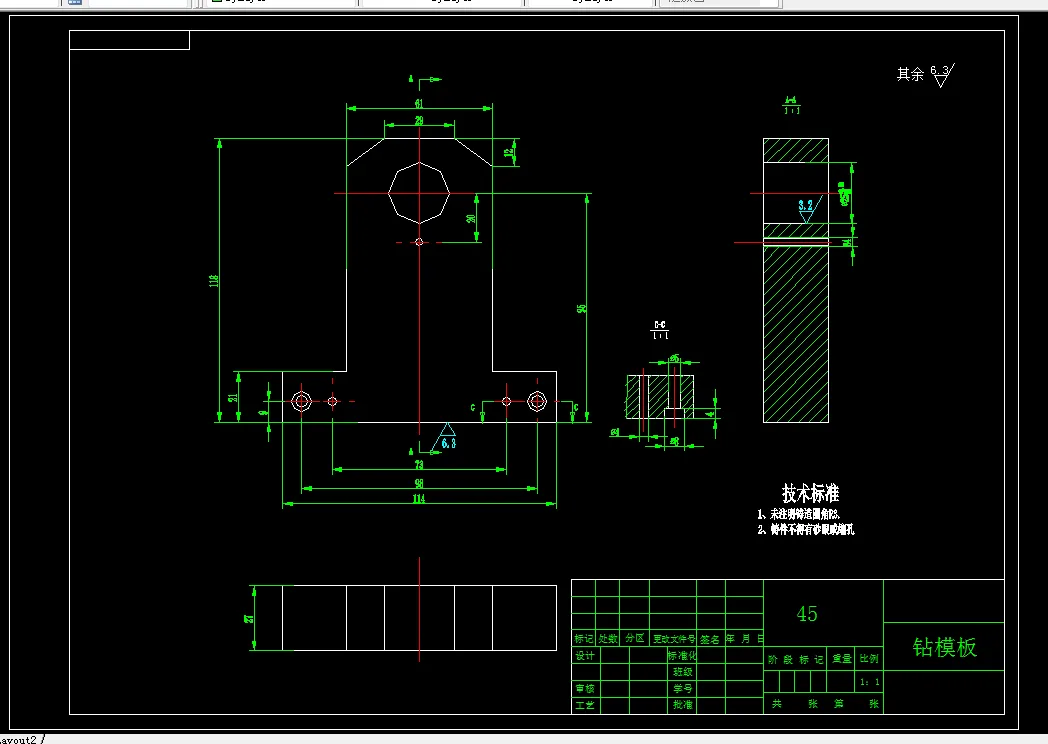Click the hatched C-C section view
This screenshot has height=744, width=1048.
coord(660,396)
